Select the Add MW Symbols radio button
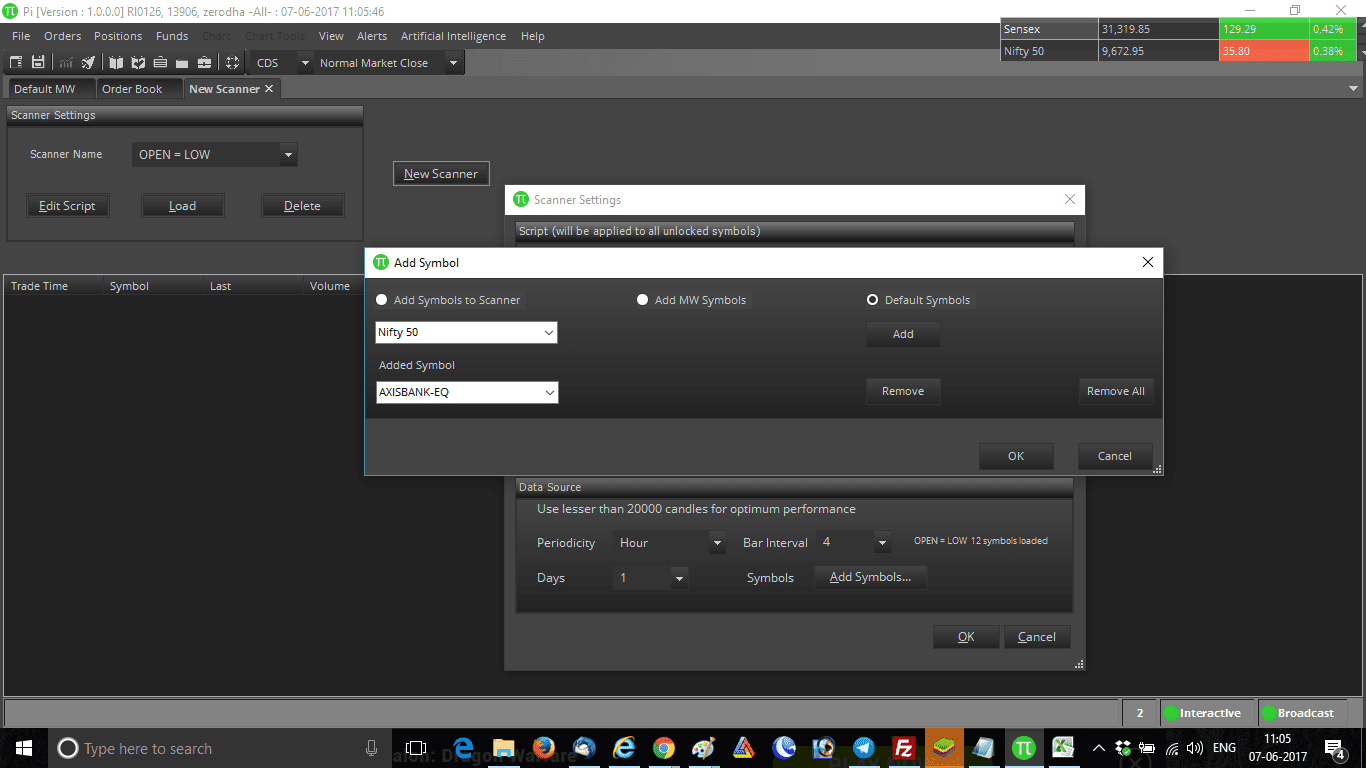The height and width of the screenshot is (768, 1366). [x=642, y=300]
